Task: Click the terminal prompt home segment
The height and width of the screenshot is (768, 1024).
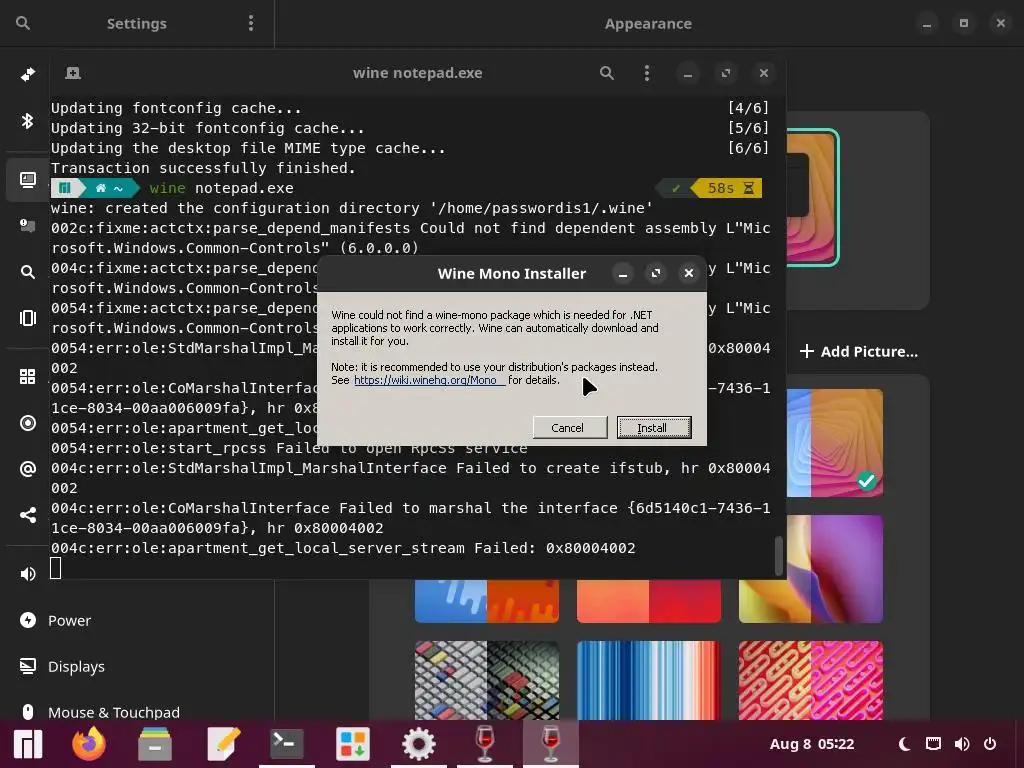Action: 109,188
